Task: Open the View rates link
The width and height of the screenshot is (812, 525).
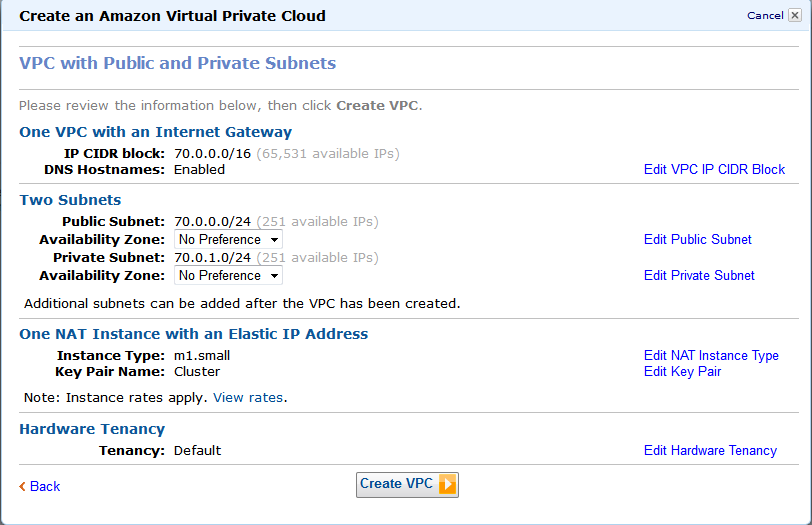Action: (248, 398)
